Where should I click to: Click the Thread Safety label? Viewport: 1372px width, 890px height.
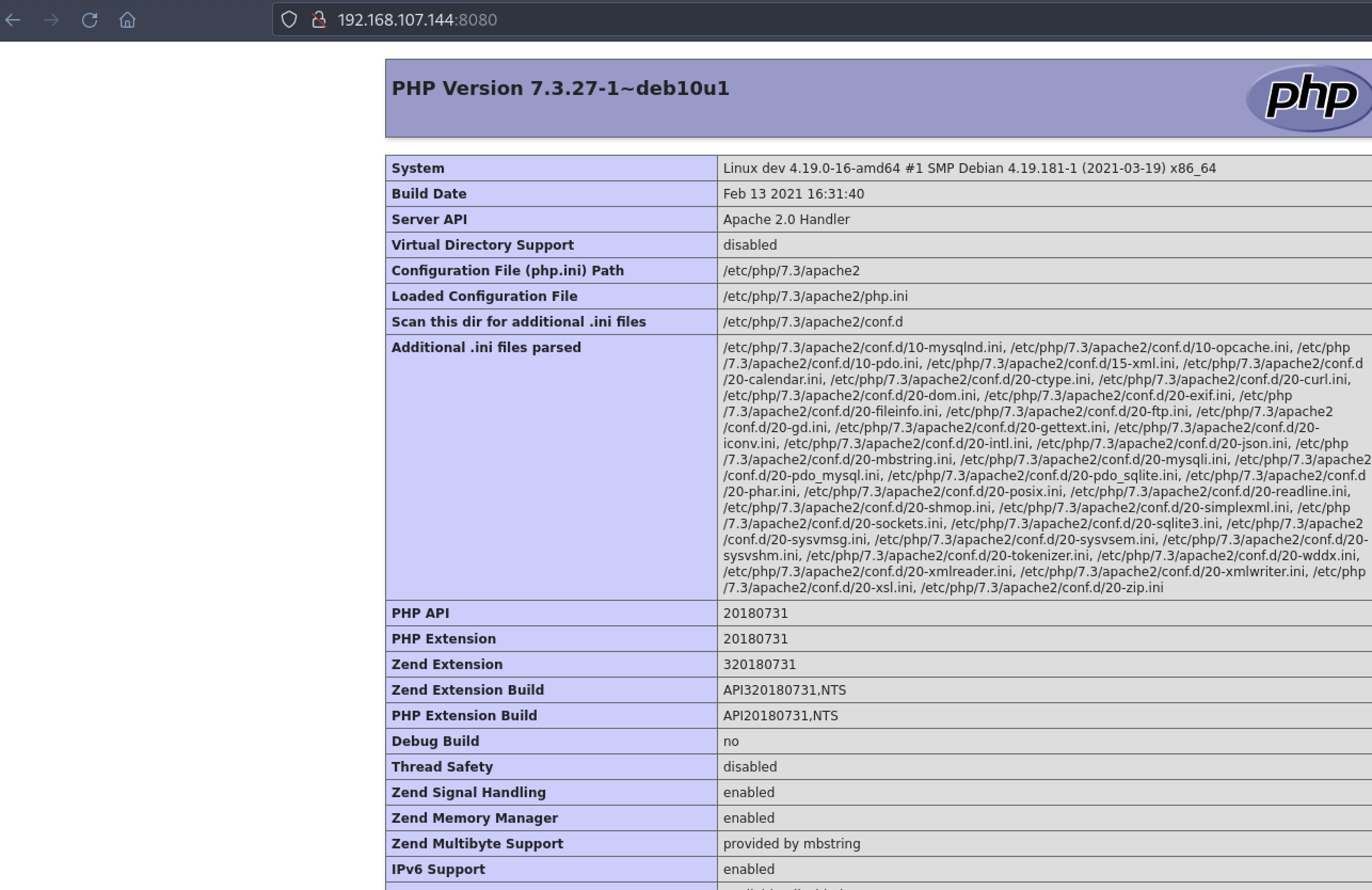(x=442, y=767)
